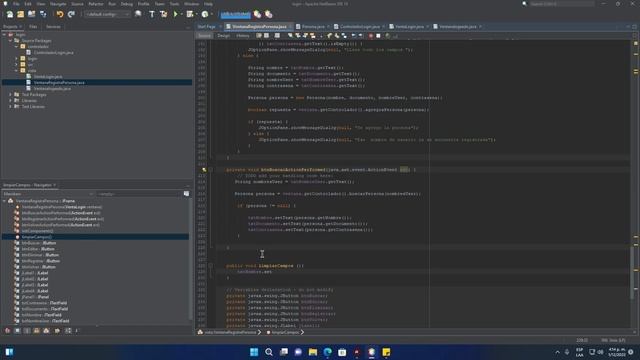Collapse the controlador package node
The height and width of the screenshot is (360, 640).
click(17, 47)
